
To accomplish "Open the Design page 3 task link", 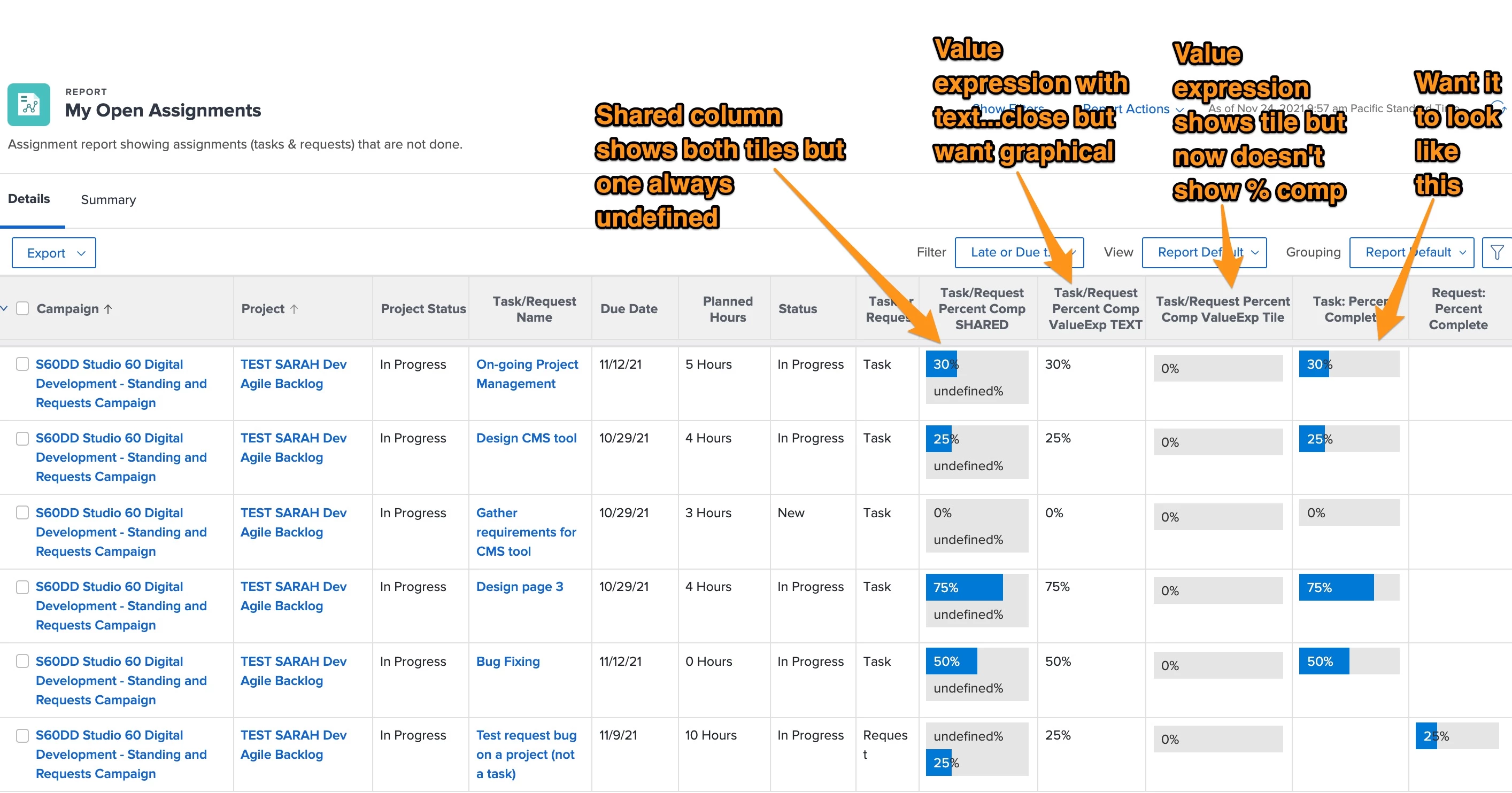I will pos(520,587).
